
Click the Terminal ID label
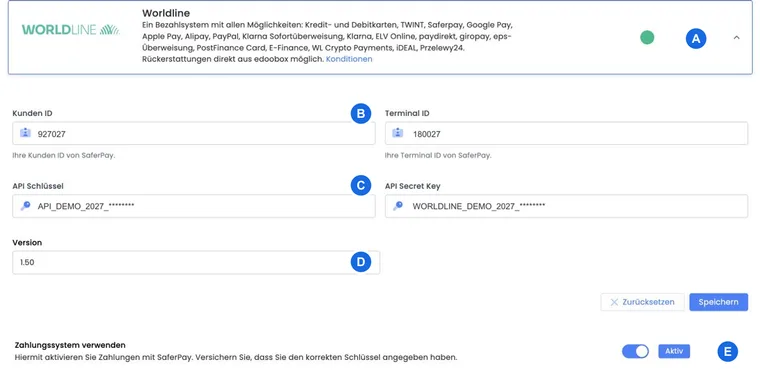pos(407,113)
